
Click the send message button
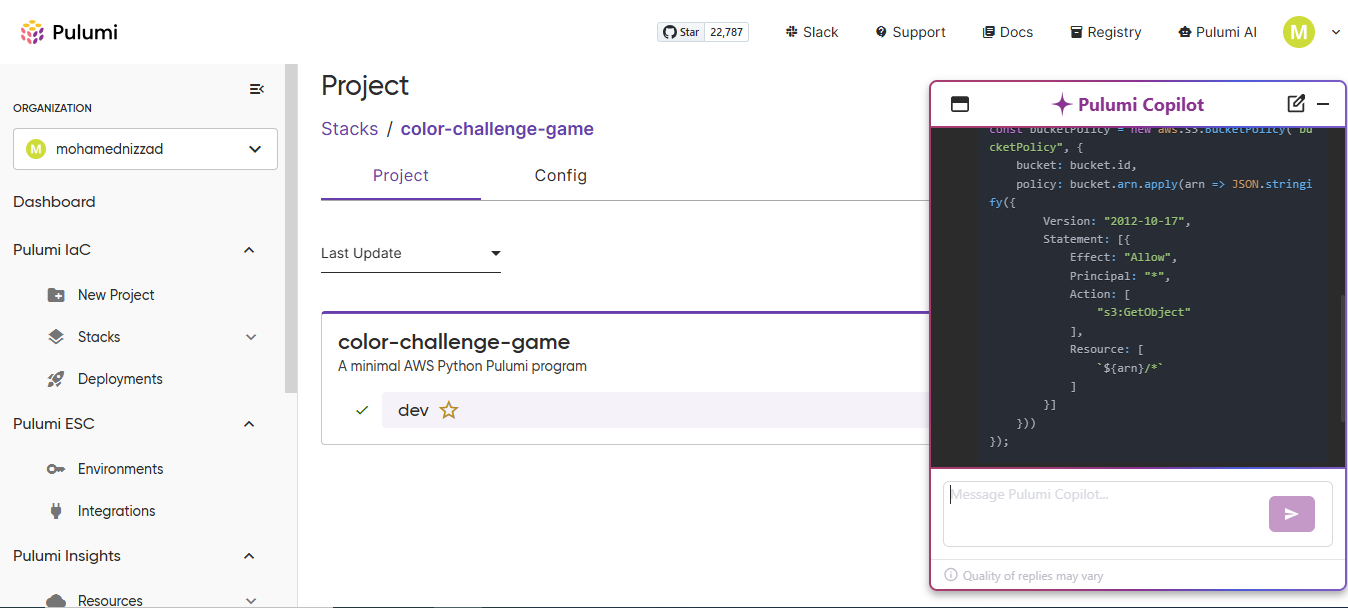(1292, 514)
